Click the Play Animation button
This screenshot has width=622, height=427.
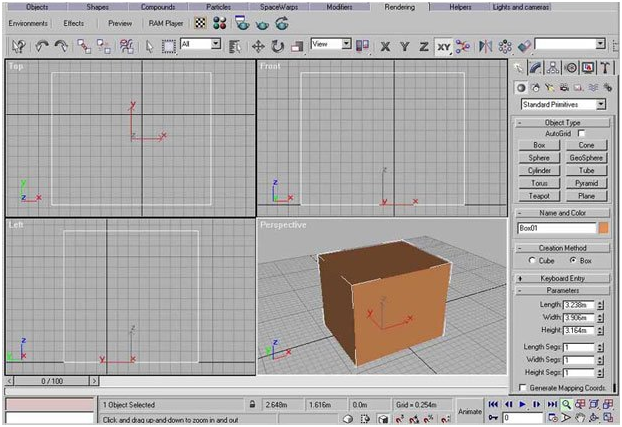pos(522,404)
